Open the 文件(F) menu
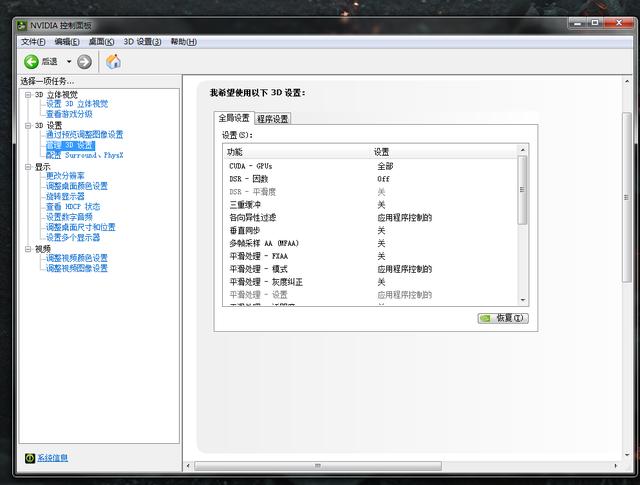The width and height of the screenshot is (640, 485). (33, 42)
